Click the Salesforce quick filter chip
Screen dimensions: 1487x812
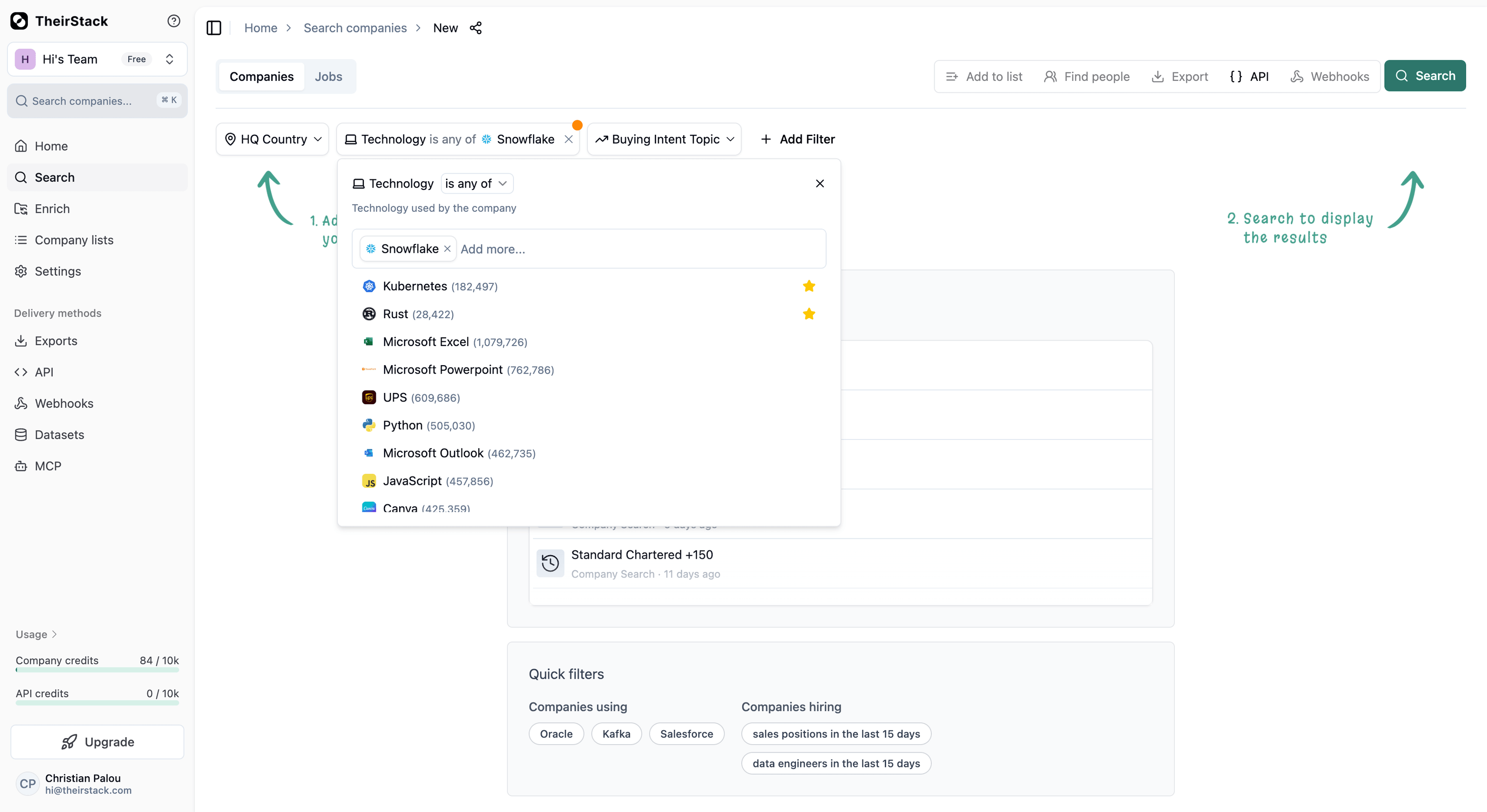click(x=686, y=733)
